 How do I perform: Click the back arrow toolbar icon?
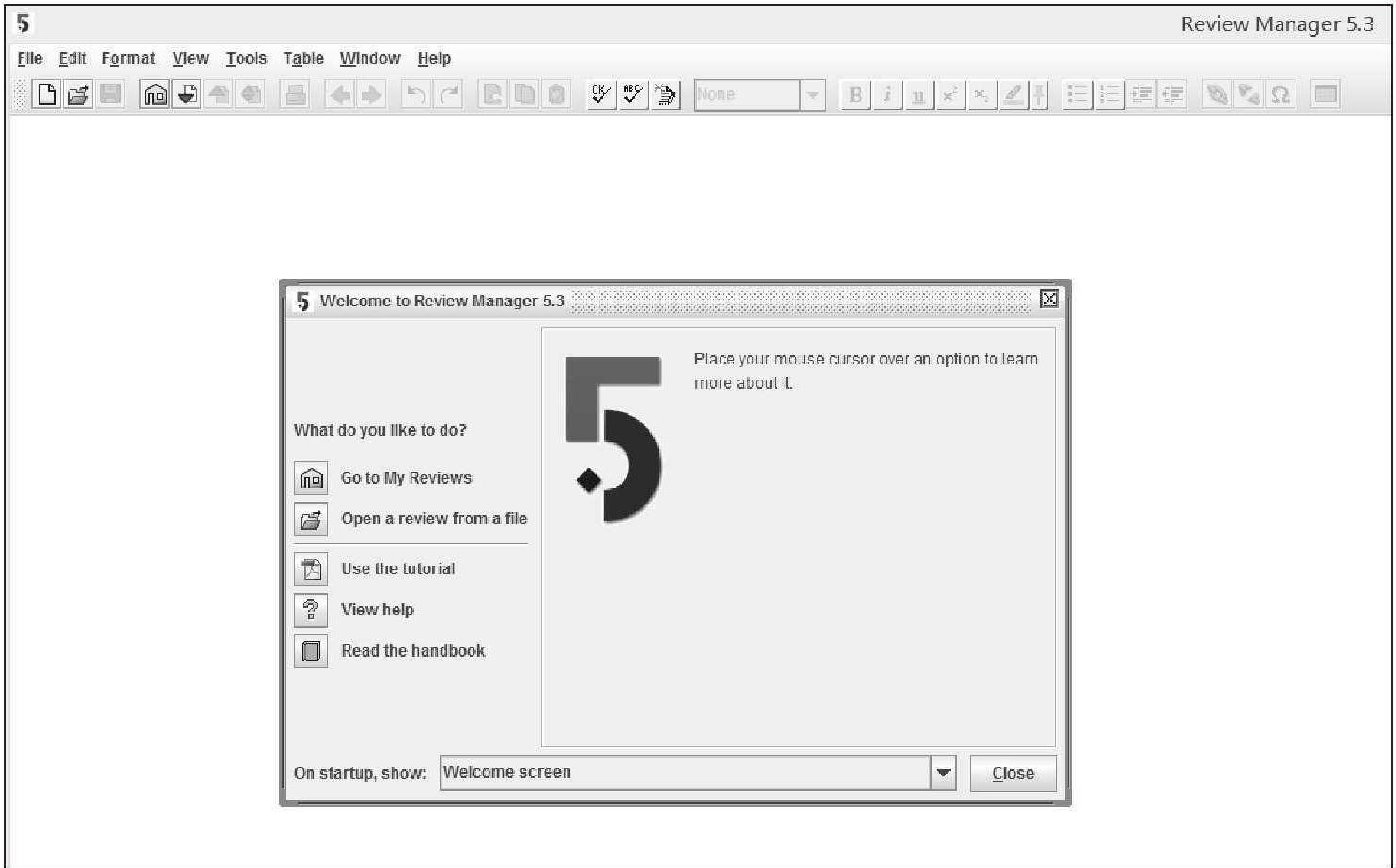[340, 94]
